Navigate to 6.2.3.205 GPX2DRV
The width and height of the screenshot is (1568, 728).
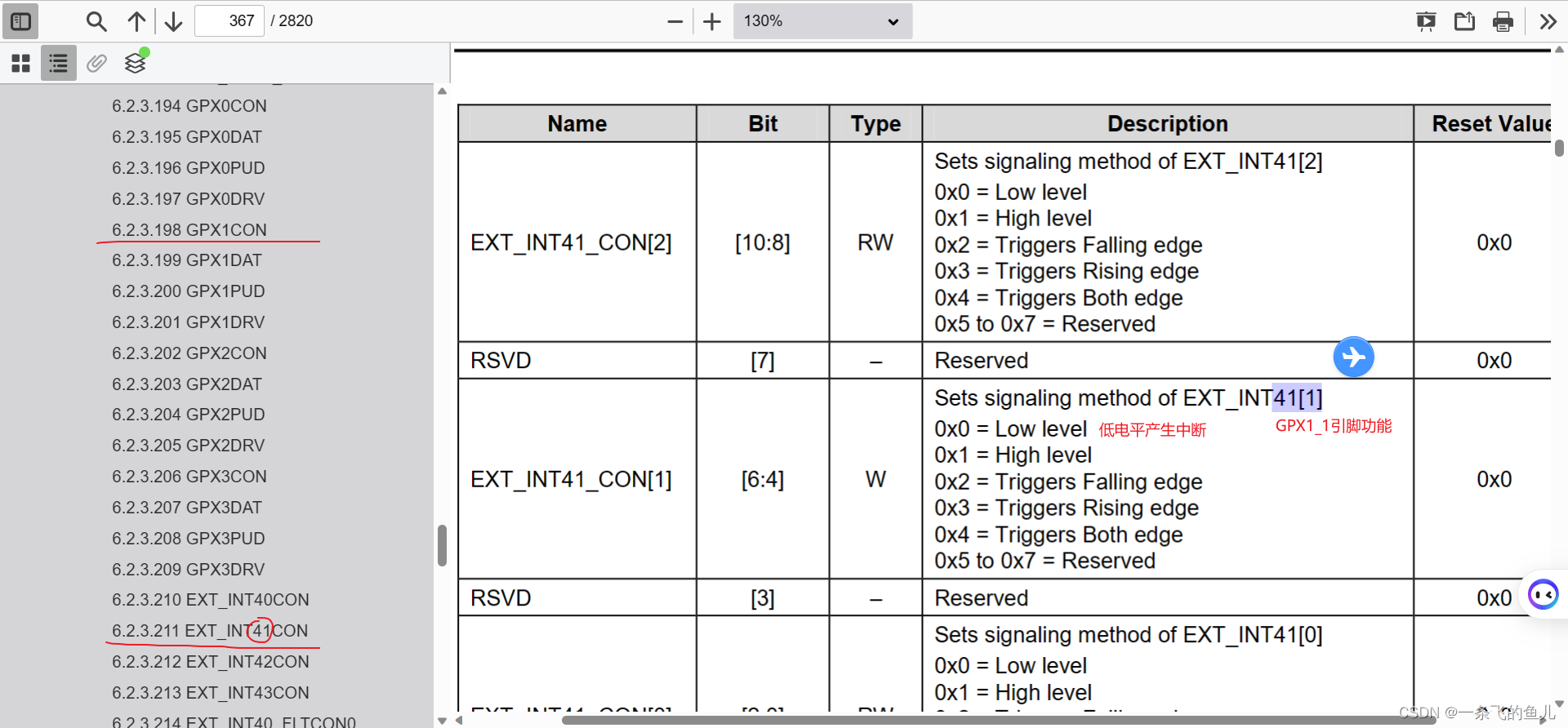(x=189, y=446)
